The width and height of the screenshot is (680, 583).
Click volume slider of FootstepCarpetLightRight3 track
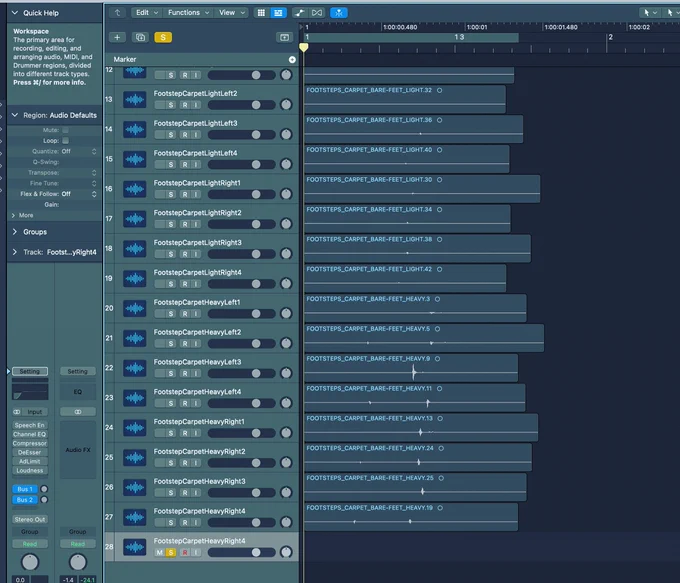coord(242,254)
